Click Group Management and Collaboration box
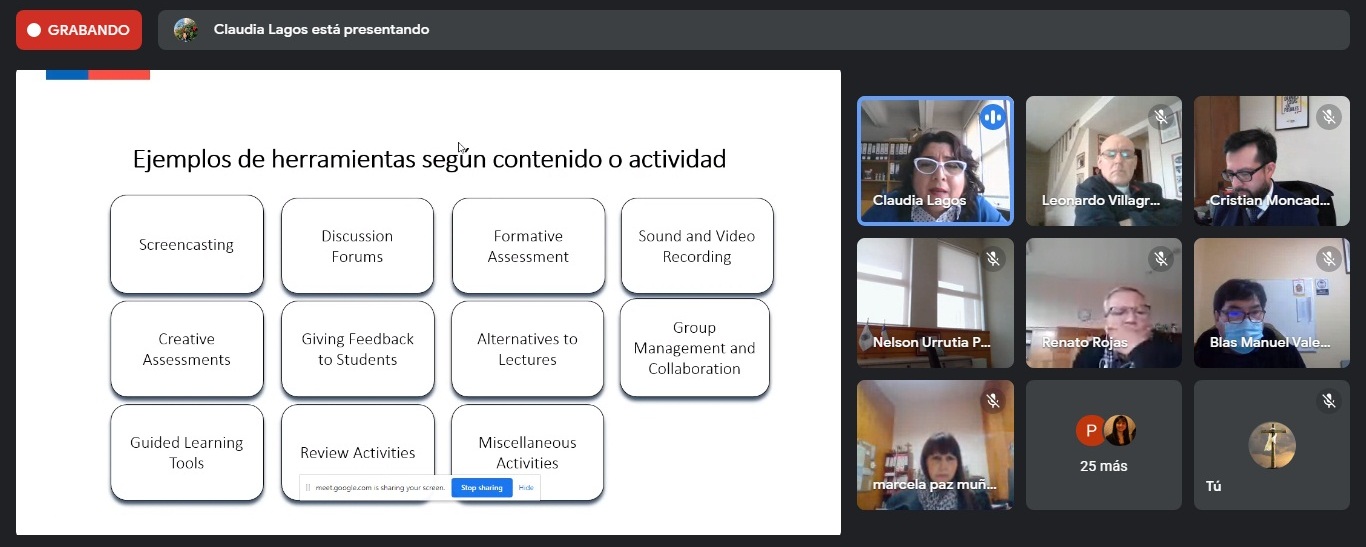This screenshot has width=1366, height=547. pos(694,348)
